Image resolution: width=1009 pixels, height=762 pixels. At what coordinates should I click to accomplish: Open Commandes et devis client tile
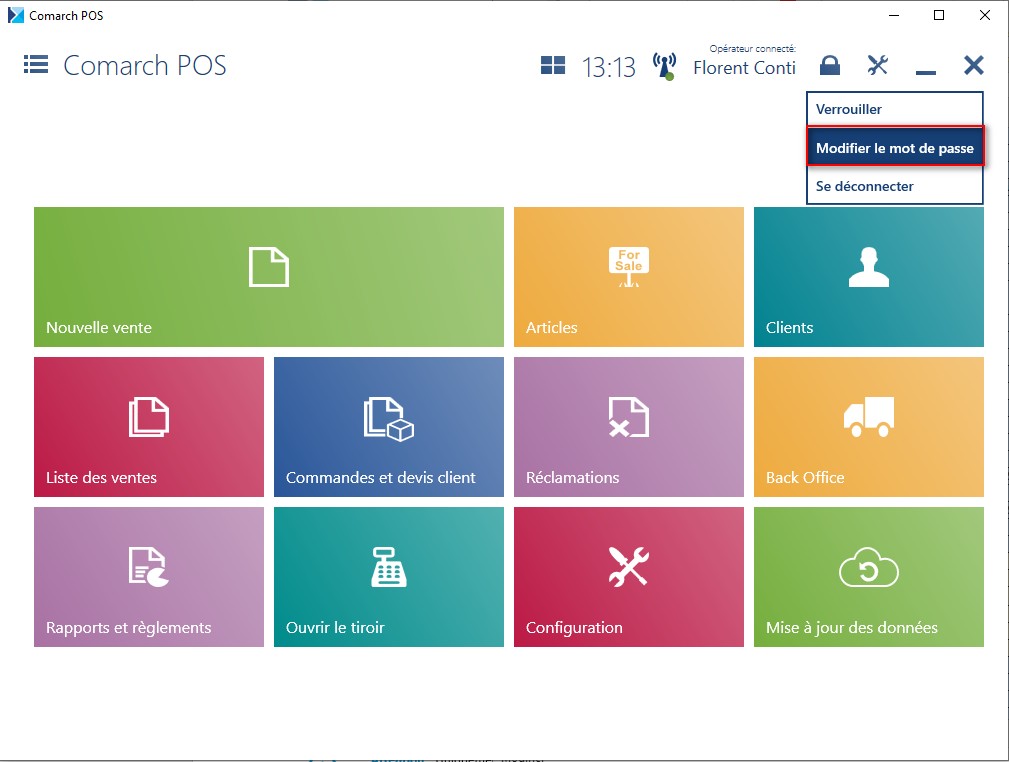(x=389, y=427)
